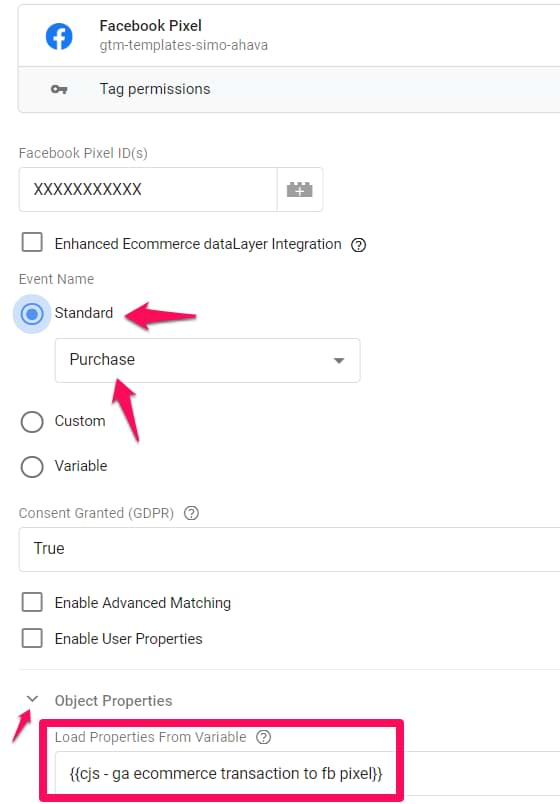Open help icon for Load Properties From Variable
Screen dimensions: 560x804
click(x=264, y=737)
